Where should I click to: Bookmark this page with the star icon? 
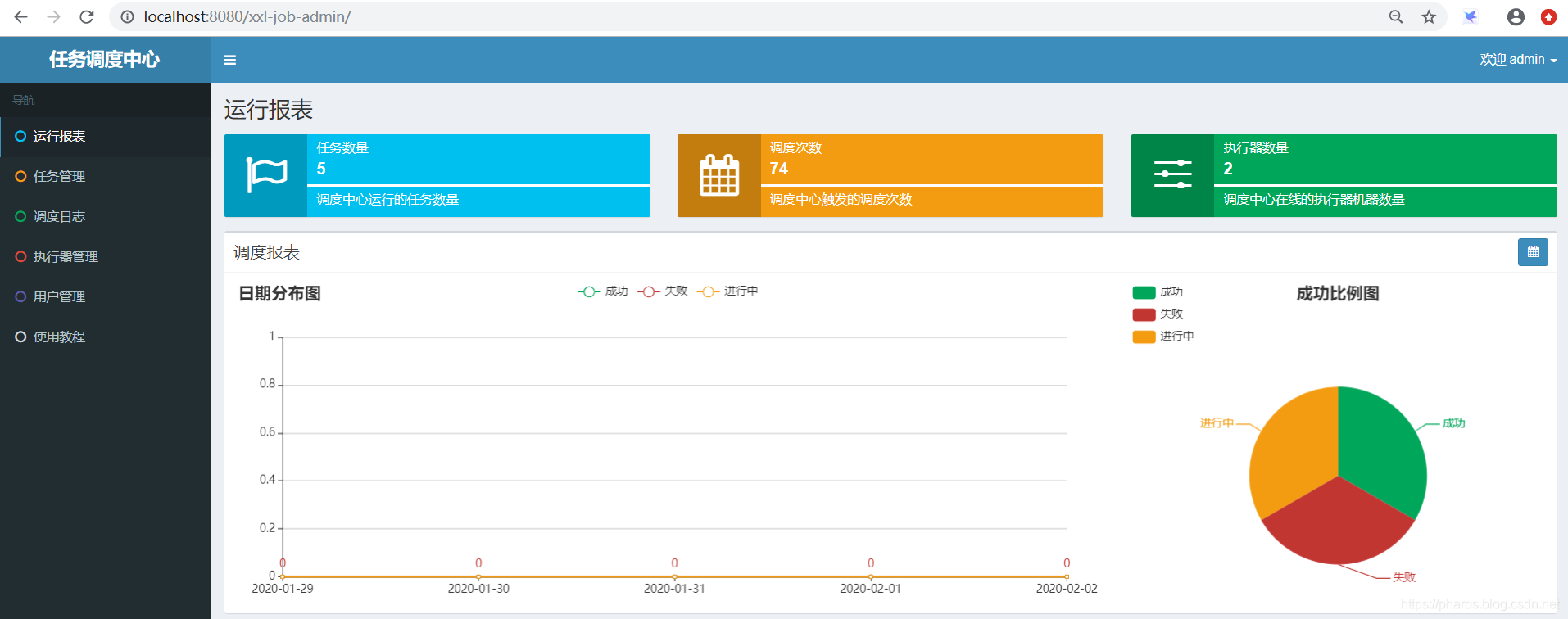point(1429,16)
